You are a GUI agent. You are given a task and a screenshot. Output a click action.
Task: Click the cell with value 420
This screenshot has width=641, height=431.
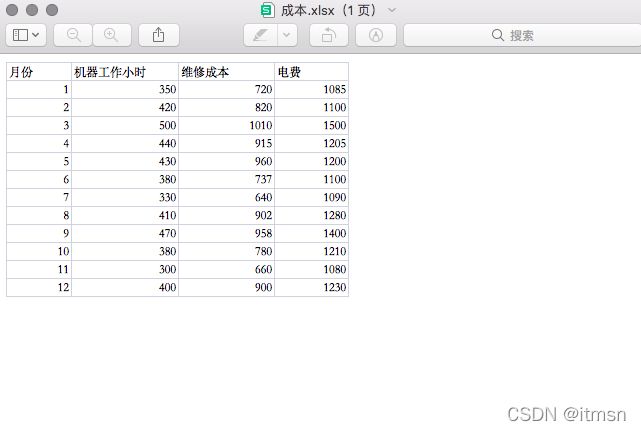pos(125,108)
